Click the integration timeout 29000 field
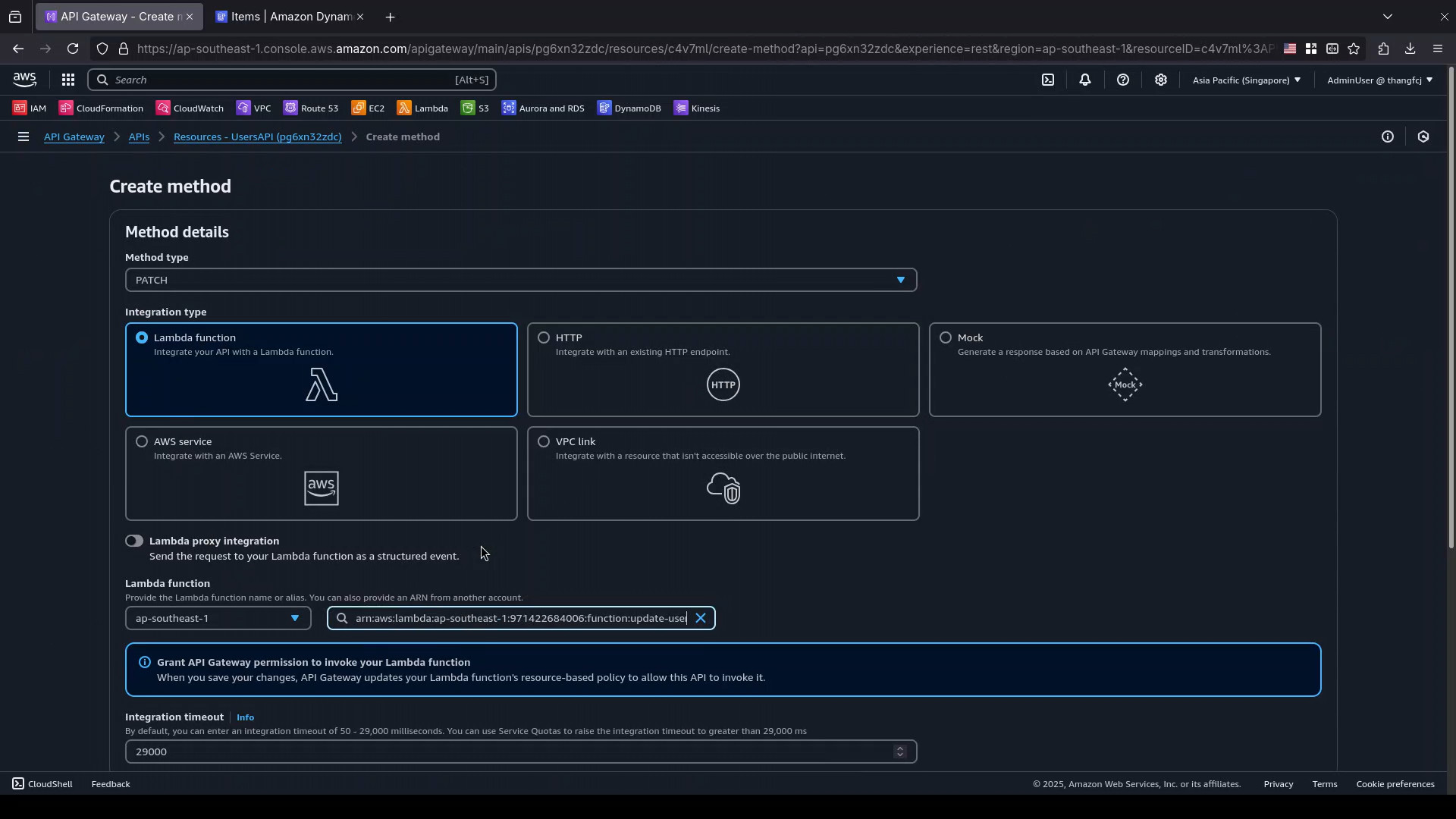The width and height of the screenshot is (1456, 819). click(x=521, y=752)
